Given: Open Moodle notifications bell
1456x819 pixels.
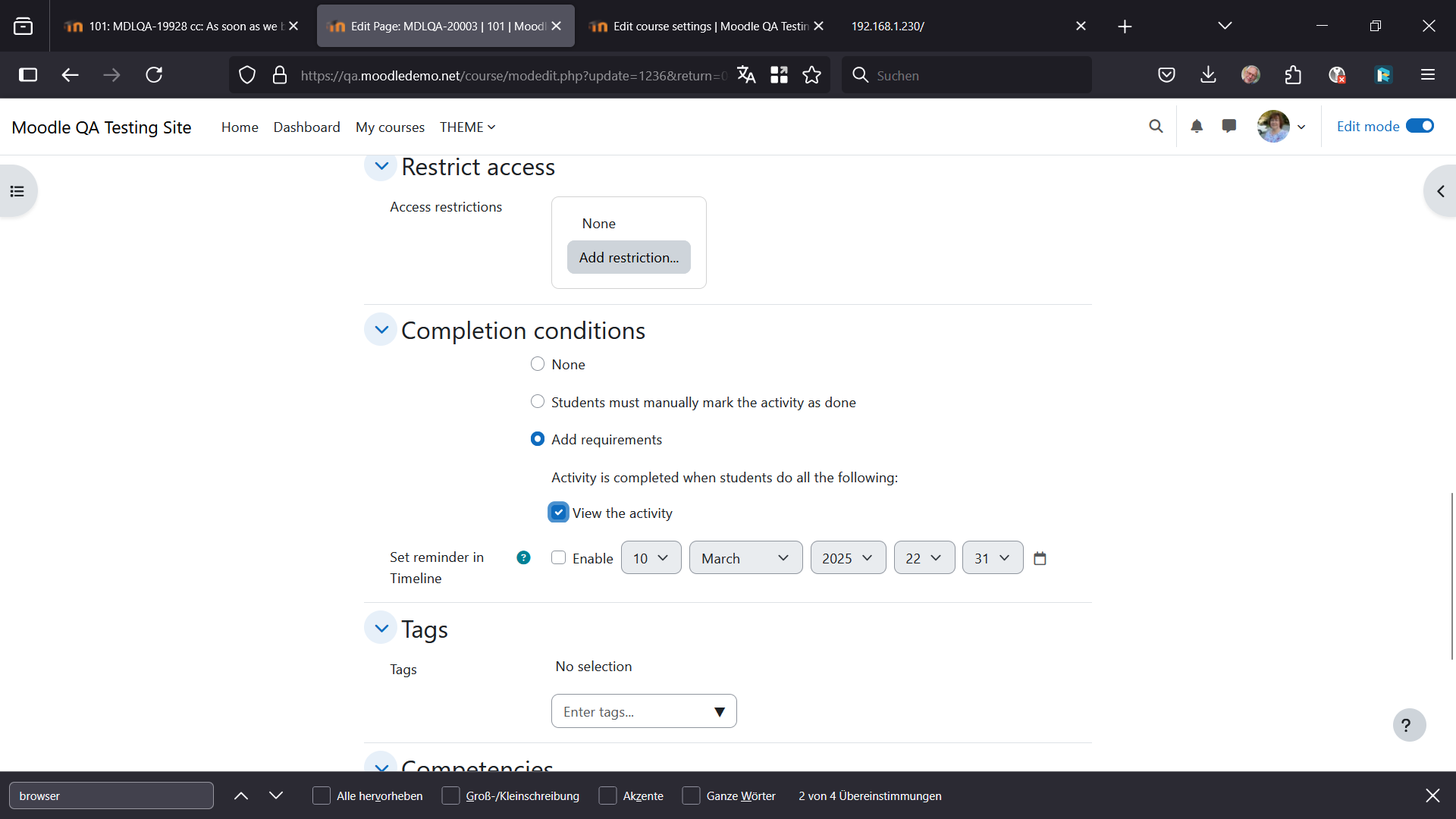Looking at the screenshot, I should pos(1197,127).
